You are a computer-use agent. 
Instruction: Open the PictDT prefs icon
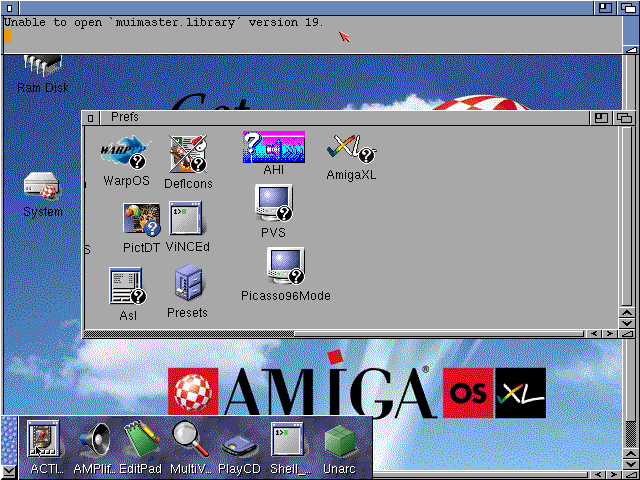141,220
